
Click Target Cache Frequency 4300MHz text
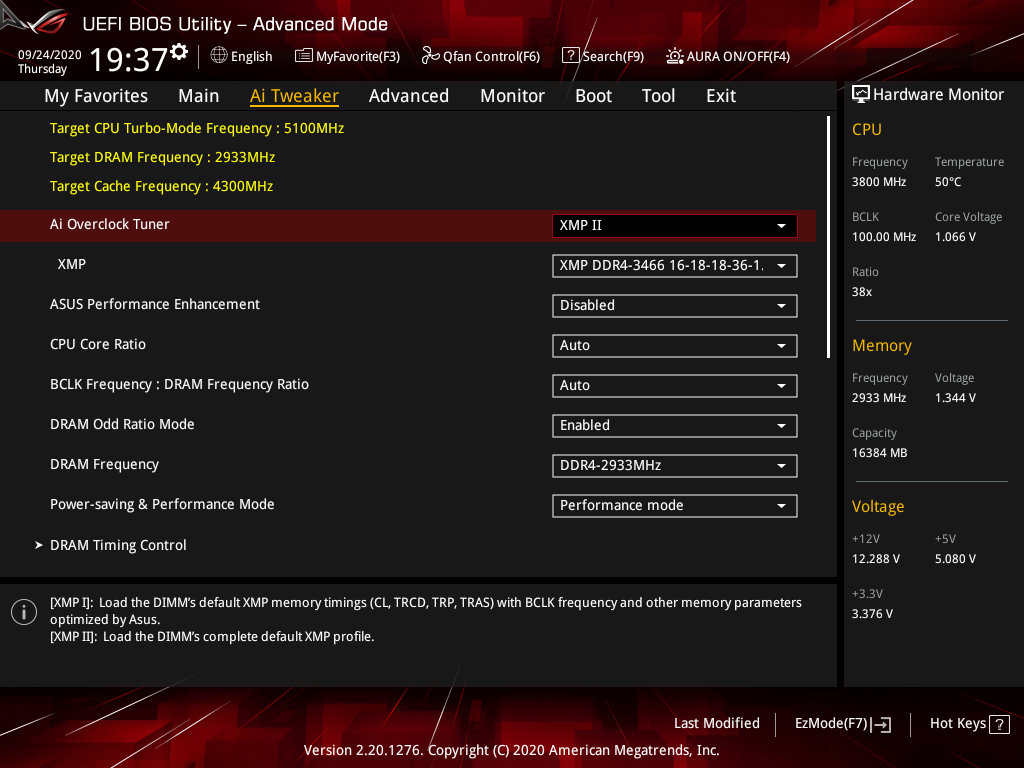tap(161, 186)
